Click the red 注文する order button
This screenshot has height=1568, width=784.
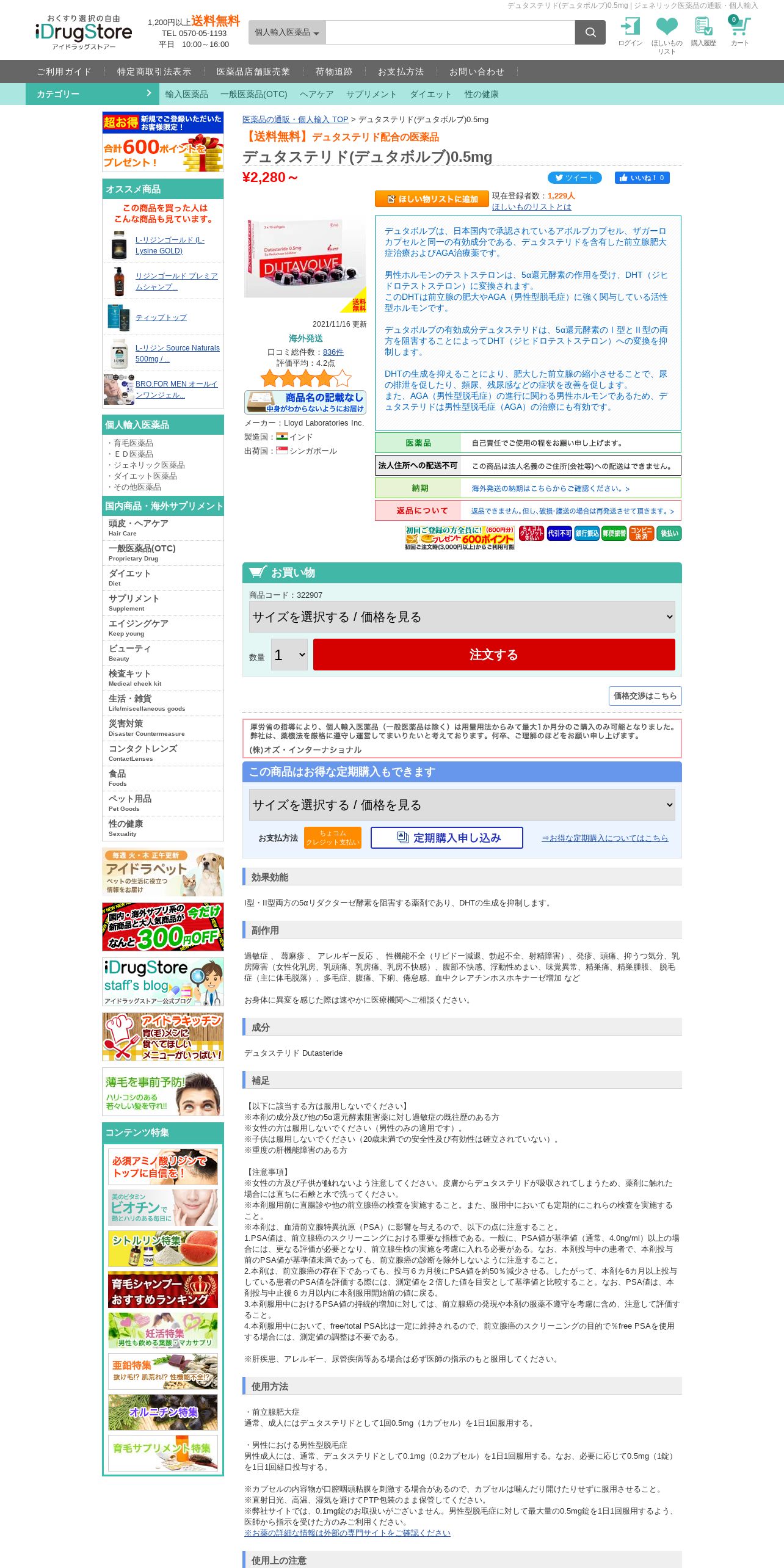click(x=494, y=655)
